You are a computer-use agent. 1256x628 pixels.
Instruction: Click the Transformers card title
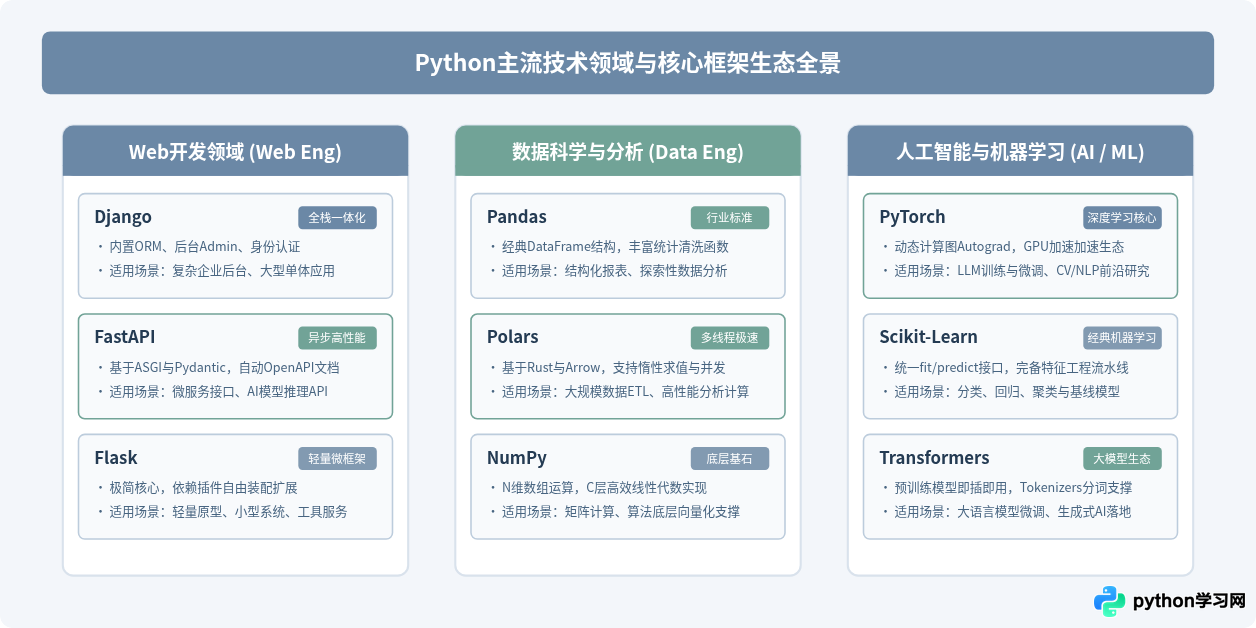click(x=935, y=458)
